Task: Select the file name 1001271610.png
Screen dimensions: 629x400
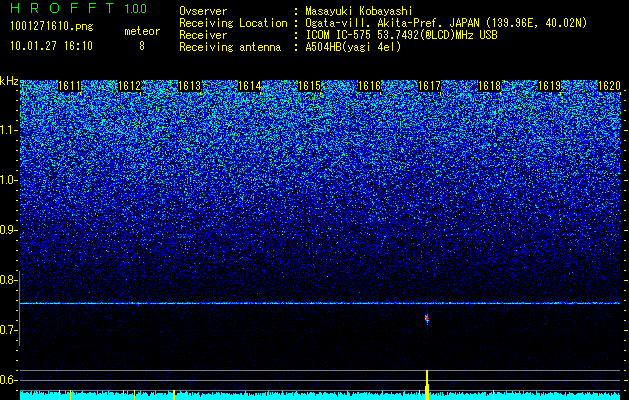Action: tap(52, 26)
